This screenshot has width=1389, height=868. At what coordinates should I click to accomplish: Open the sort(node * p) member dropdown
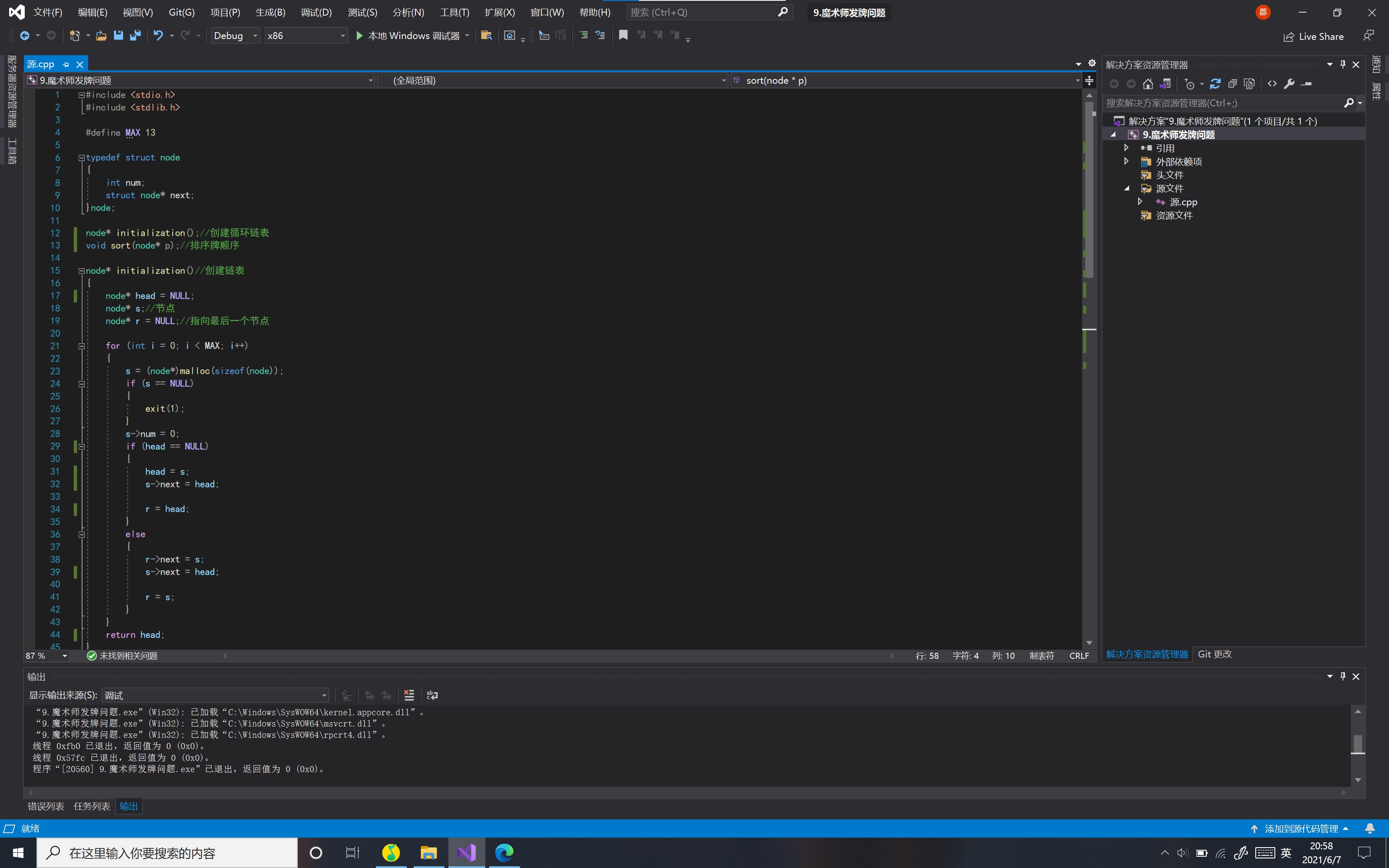tap(906, 80)
